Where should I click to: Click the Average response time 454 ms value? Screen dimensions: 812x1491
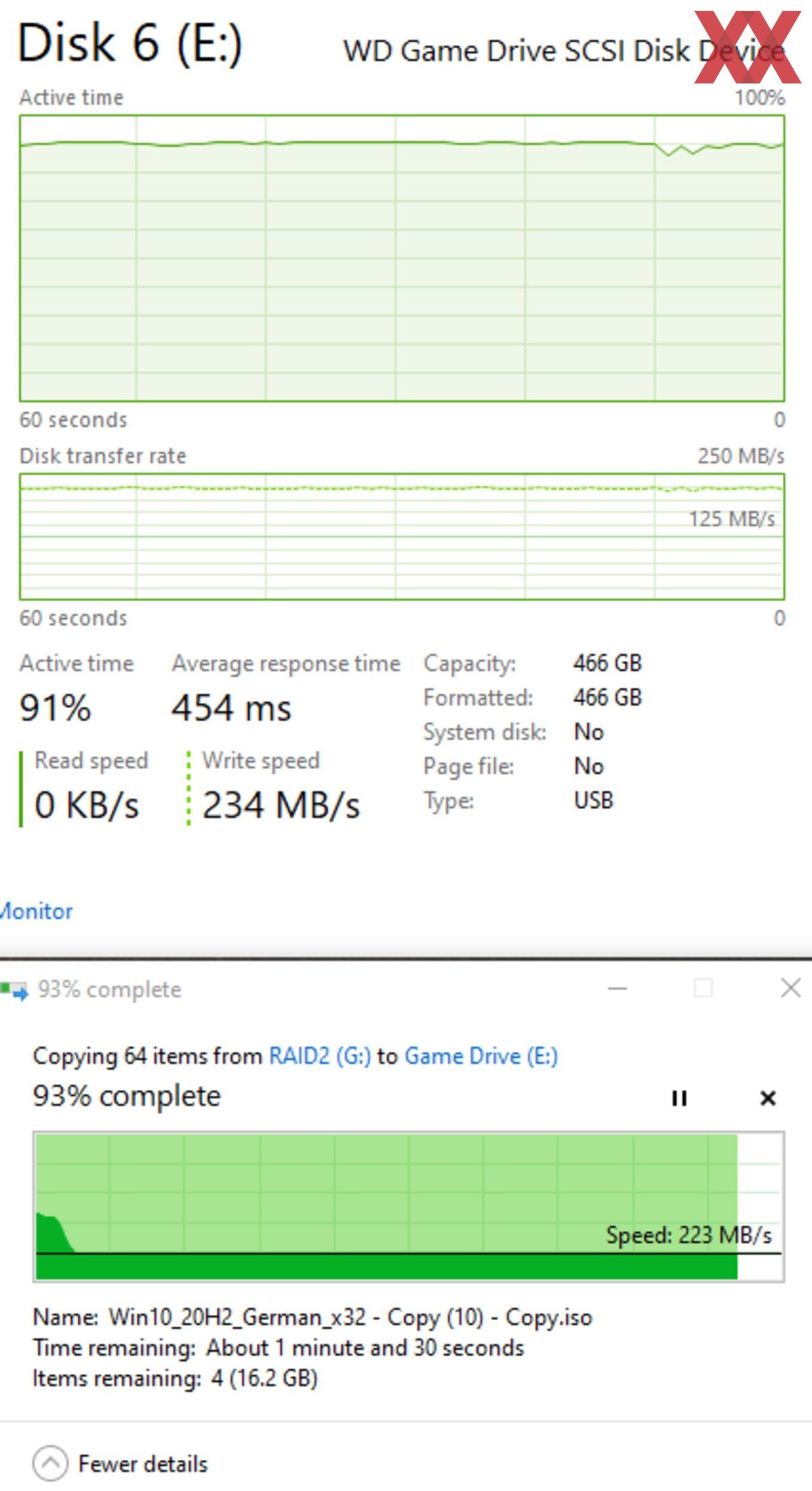232,709
